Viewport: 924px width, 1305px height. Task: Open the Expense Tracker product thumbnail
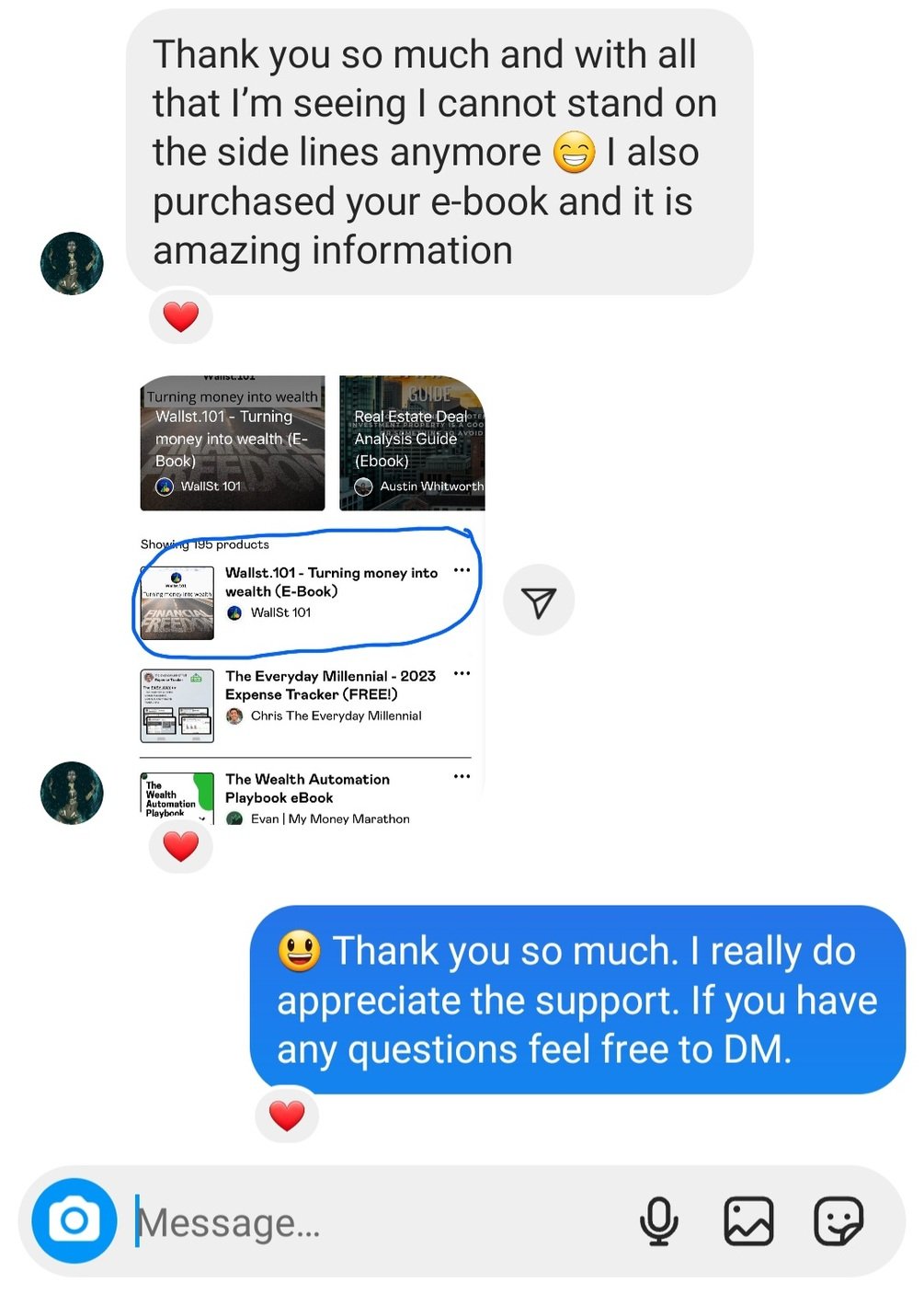(x=177, y=705)
